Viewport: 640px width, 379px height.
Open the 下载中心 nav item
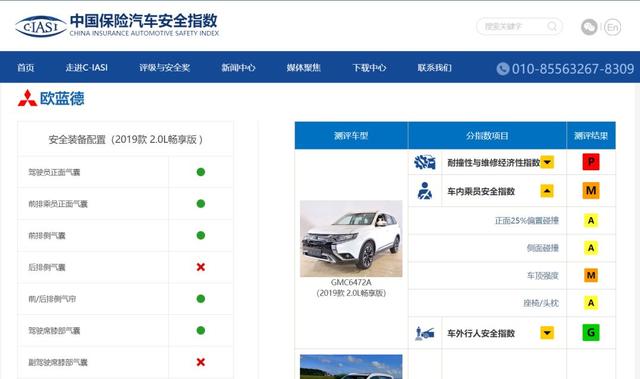pos(369,68)
